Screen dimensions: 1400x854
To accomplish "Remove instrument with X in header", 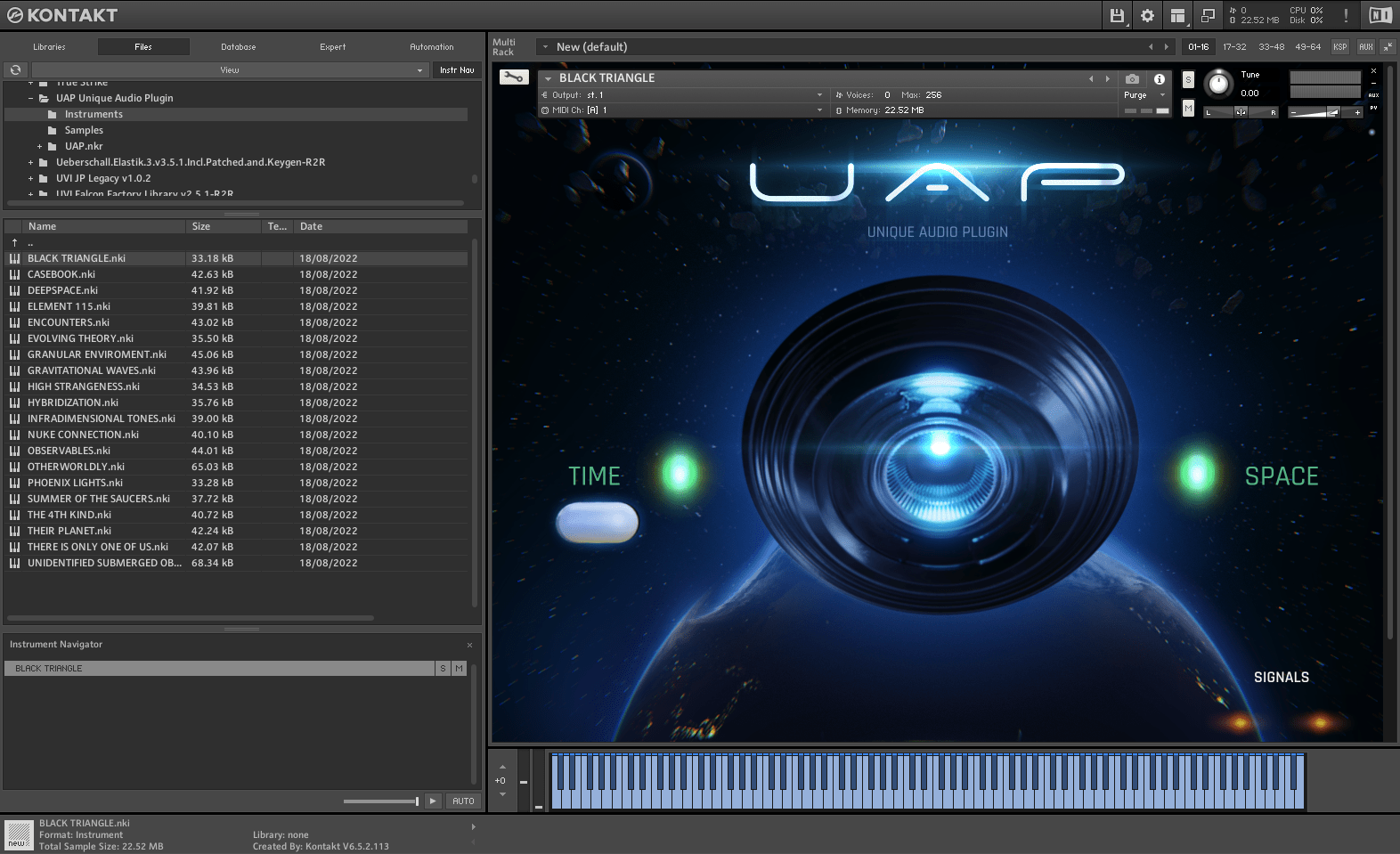I will [x=1373, y=71].
